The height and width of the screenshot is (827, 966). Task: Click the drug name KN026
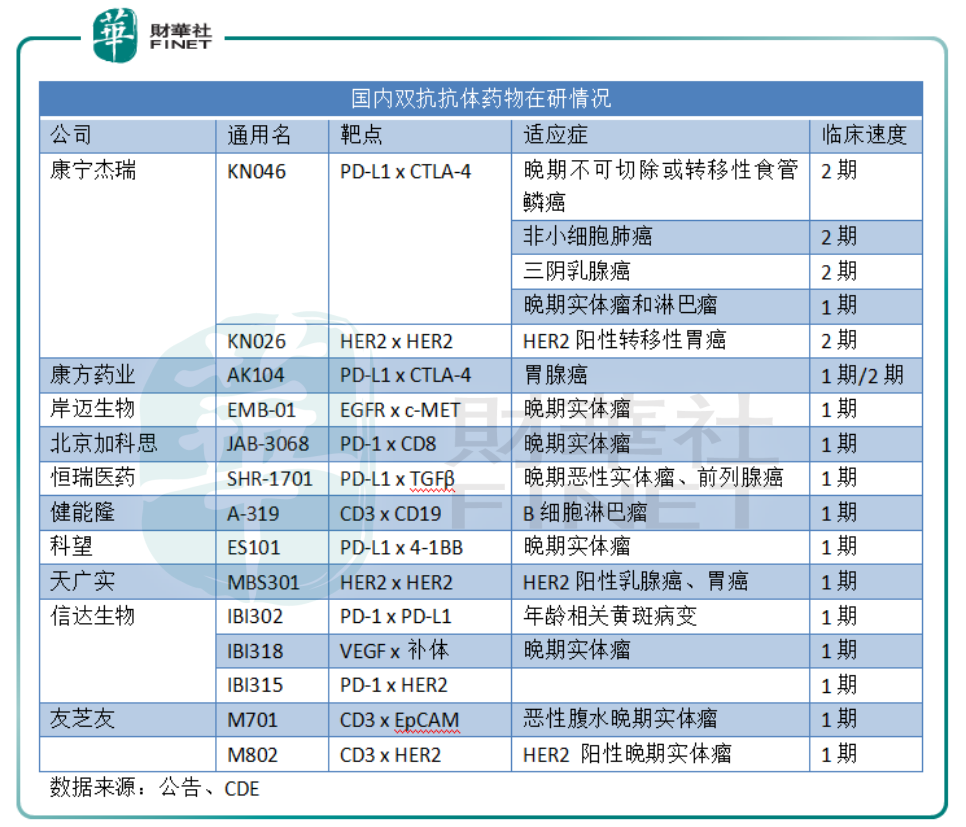[x=256, y=341]
